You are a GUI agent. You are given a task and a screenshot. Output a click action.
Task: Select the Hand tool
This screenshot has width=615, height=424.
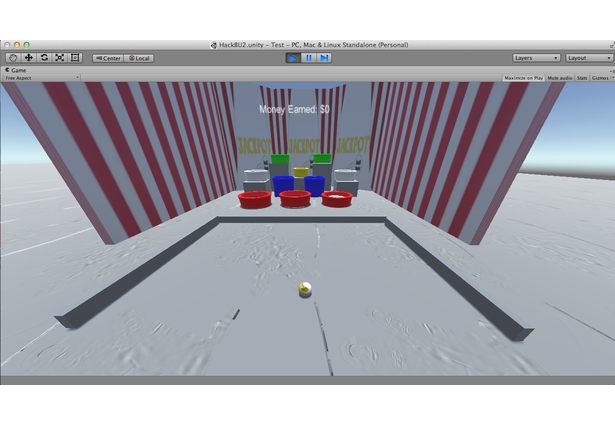[13, 58]
